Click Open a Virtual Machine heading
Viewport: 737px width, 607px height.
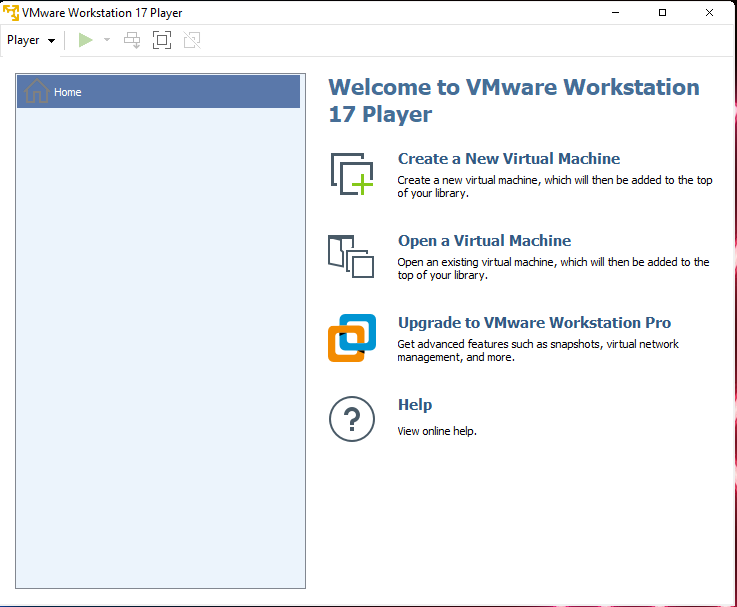pyautogui.click(x=484, y=241)
